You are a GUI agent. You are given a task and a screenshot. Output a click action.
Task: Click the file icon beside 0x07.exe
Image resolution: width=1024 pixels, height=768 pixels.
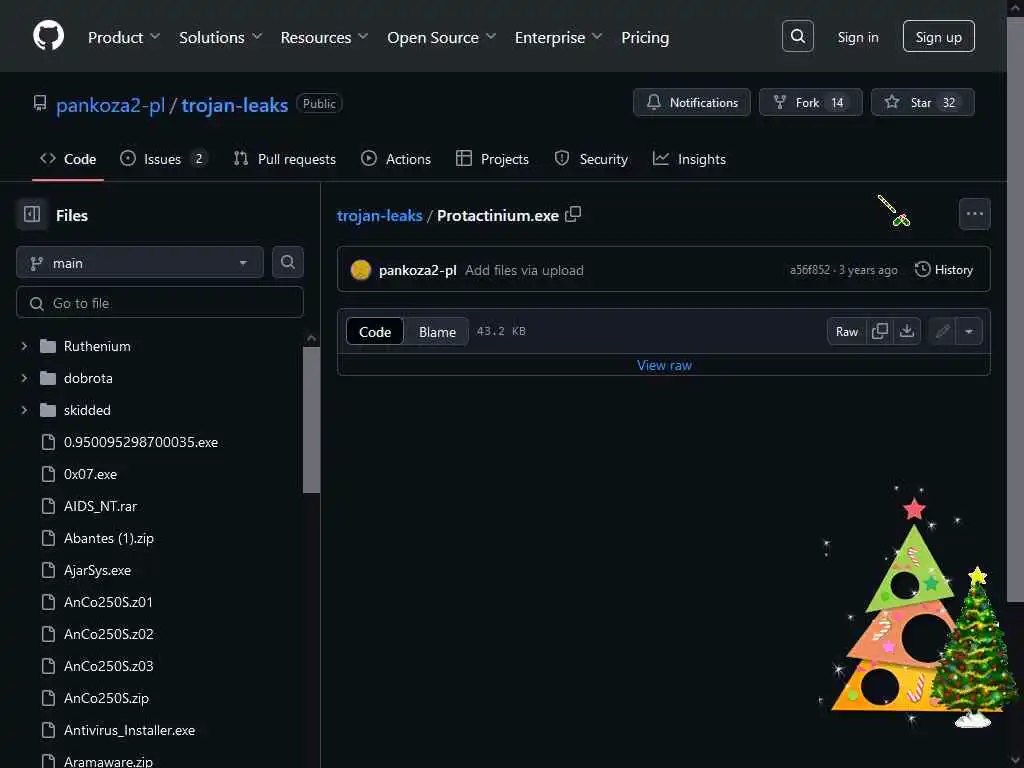pos(48,474)
